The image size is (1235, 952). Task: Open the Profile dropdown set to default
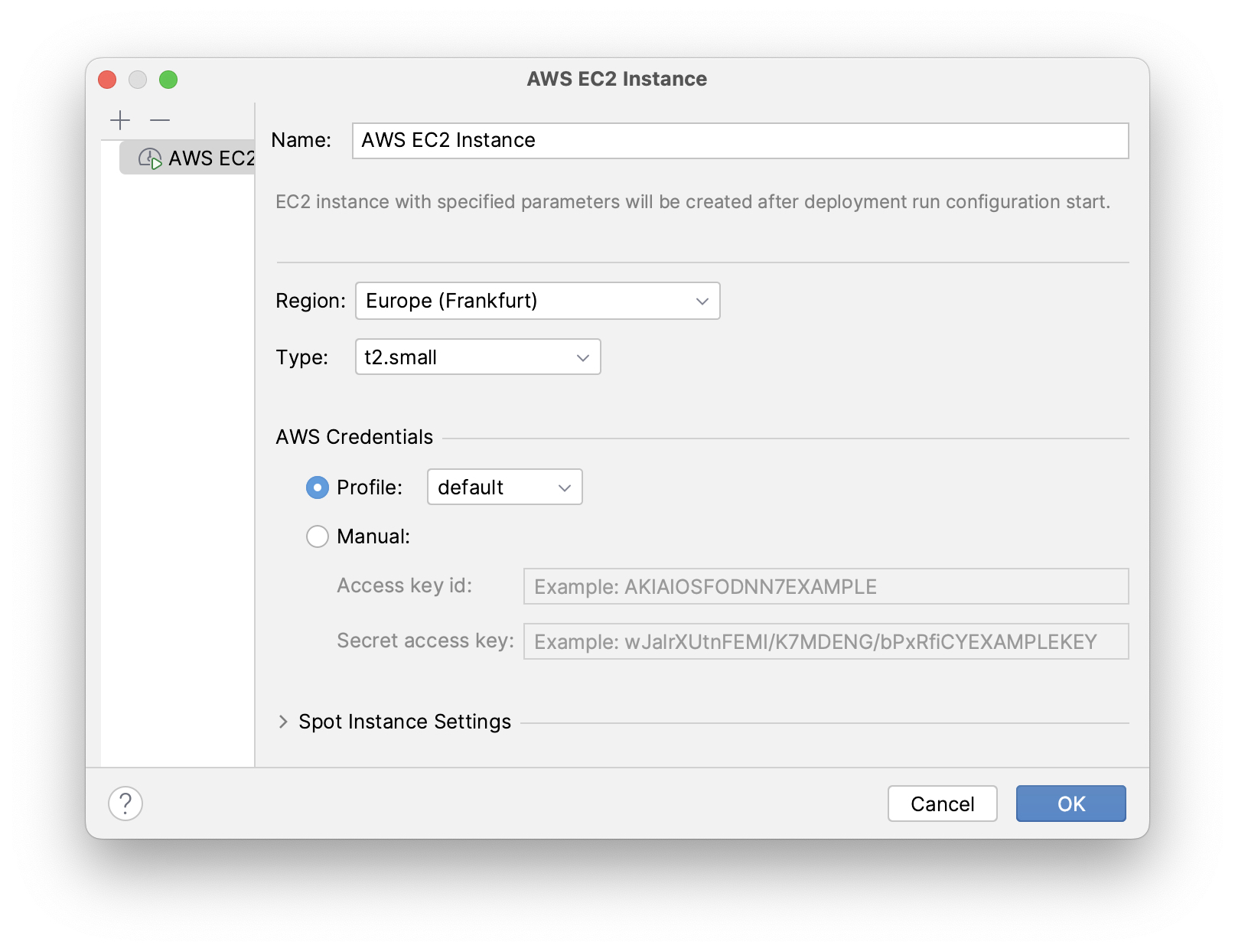click(504, 487)
